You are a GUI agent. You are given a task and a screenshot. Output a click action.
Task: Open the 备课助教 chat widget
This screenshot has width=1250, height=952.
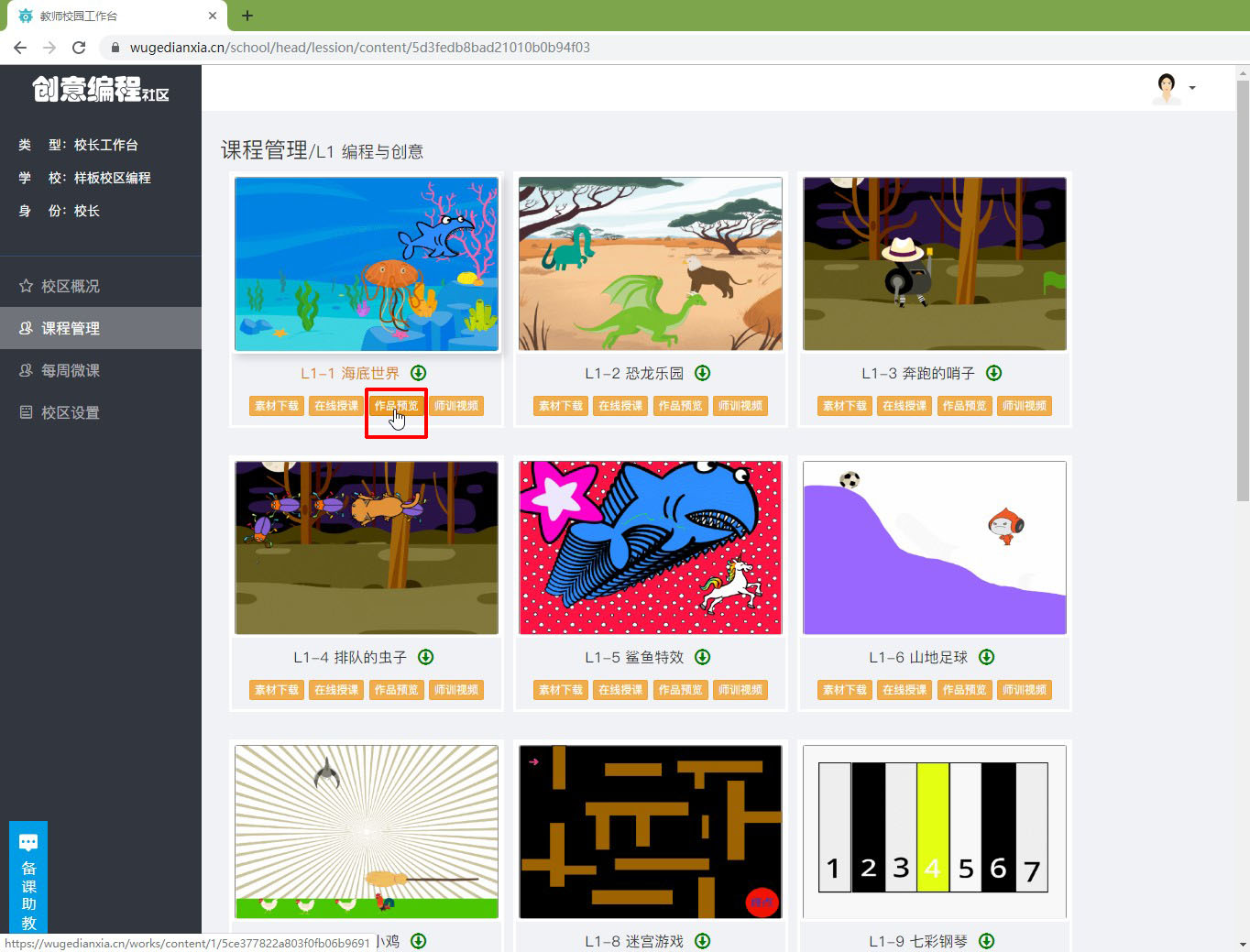[28, 877]
